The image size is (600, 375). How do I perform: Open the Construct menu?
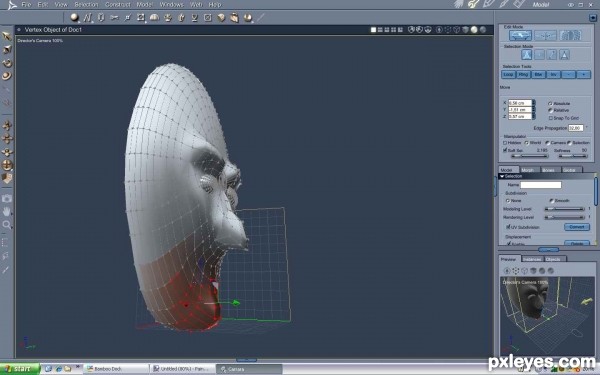tap(117, 5)
